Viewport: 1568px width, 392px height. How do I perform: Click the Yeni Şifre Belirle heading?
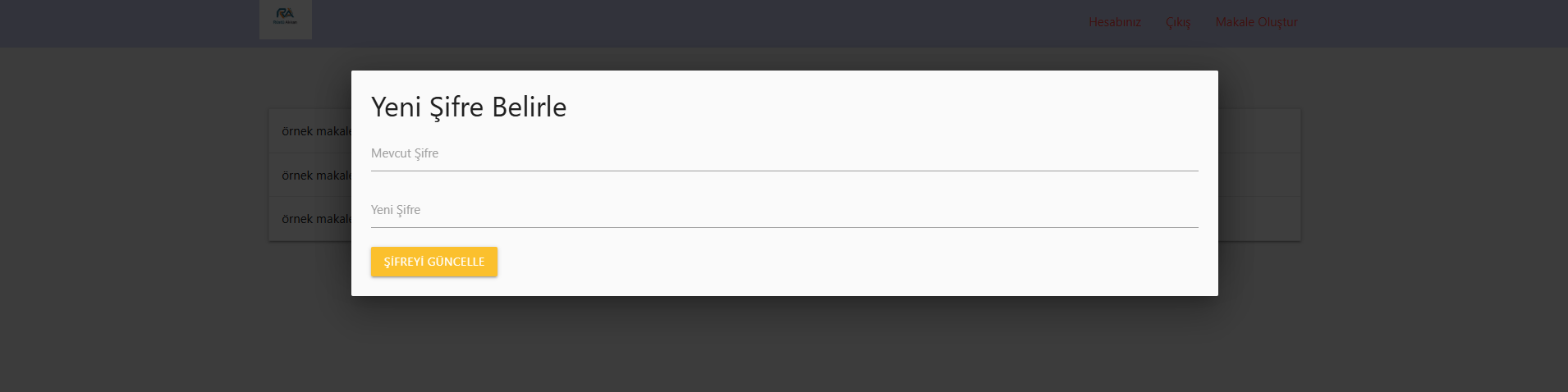click(x=469, y=107)
